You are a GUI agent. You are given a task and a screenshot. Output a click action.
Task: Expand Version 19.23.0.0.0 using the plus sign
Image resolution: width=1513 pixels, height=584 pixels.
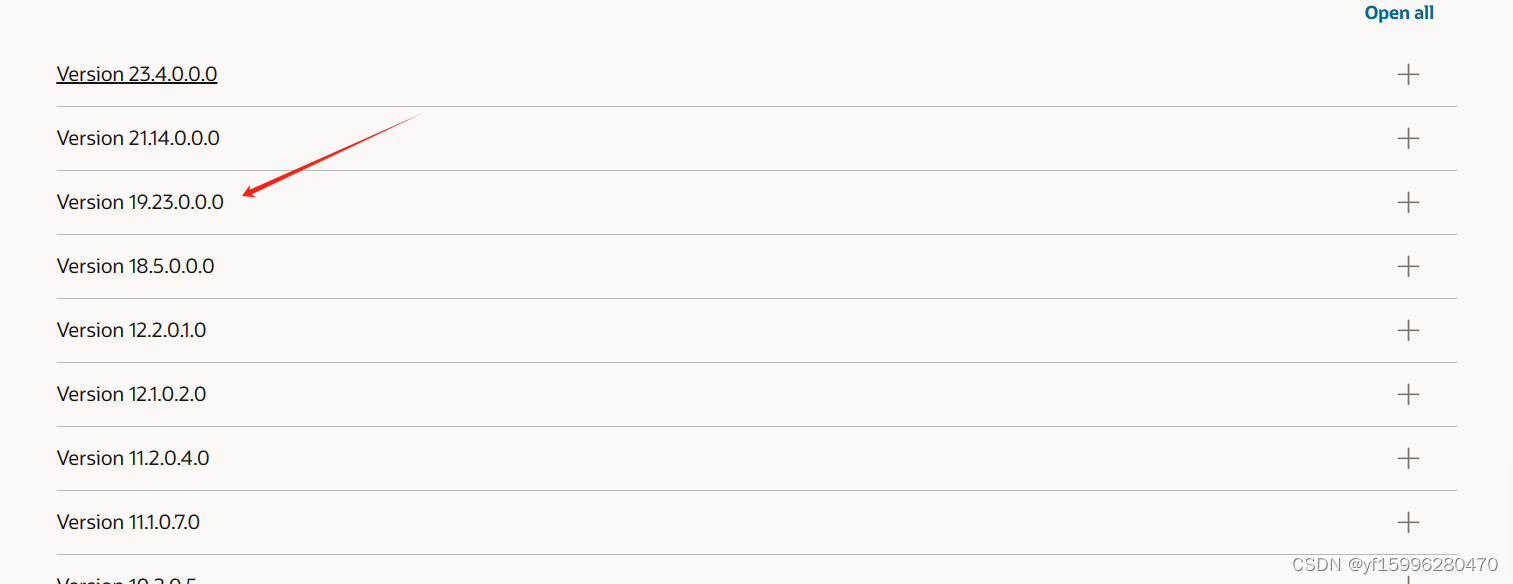click(1407, 202)
